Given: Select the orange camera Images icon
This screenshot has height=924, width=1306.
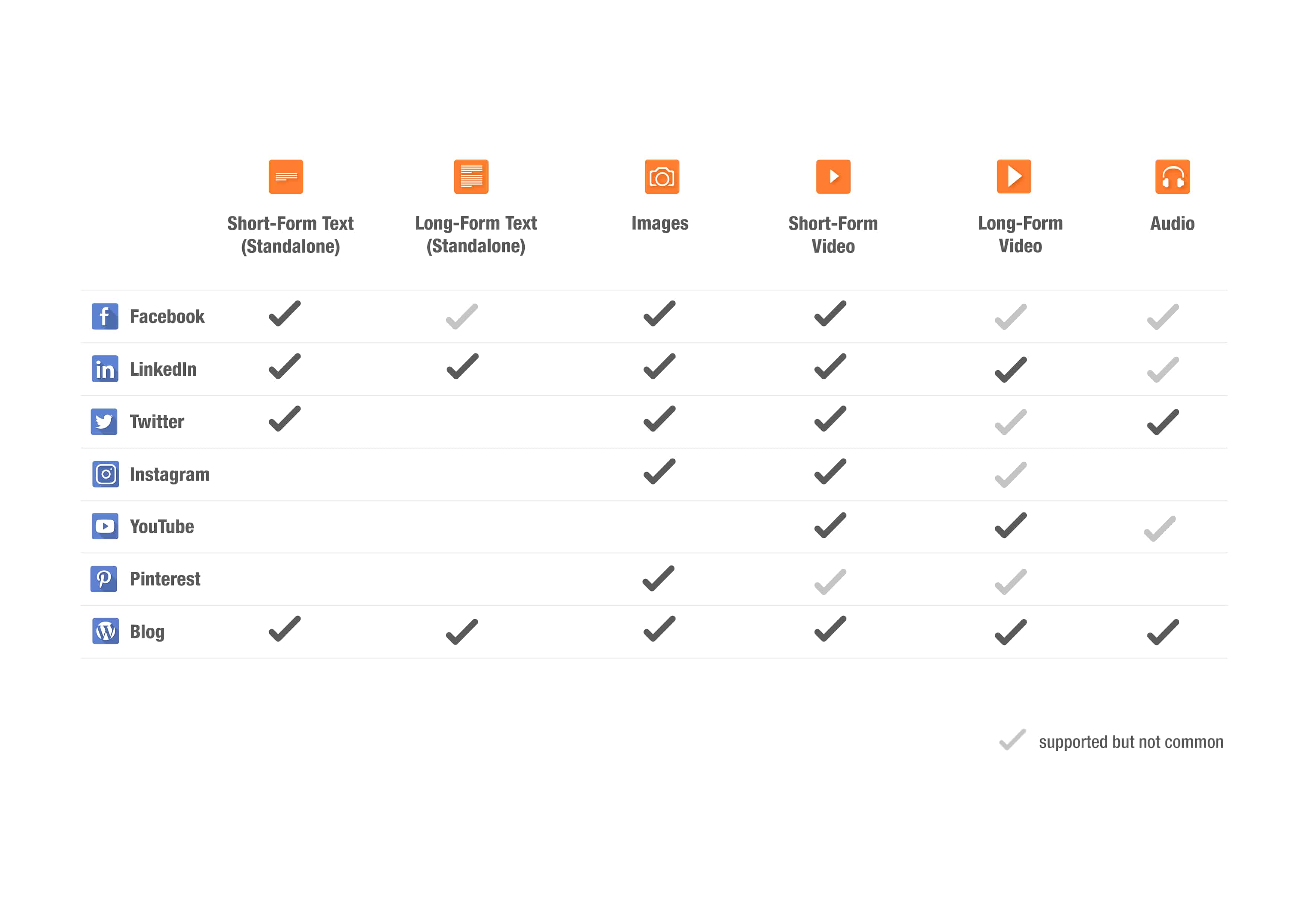Looking at the screenshot, I should (662, 176).
